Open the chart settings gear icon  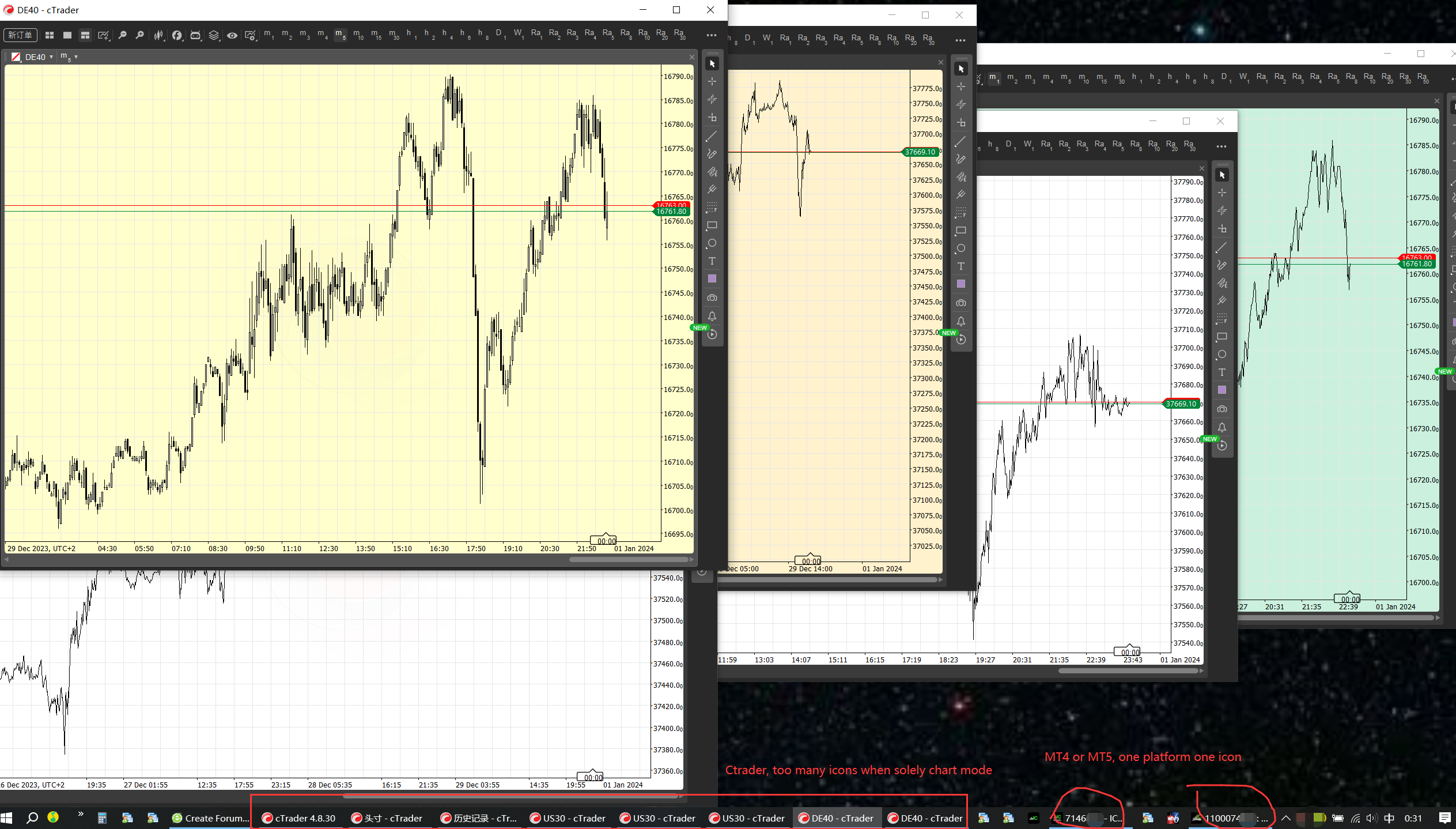(250, 35)
